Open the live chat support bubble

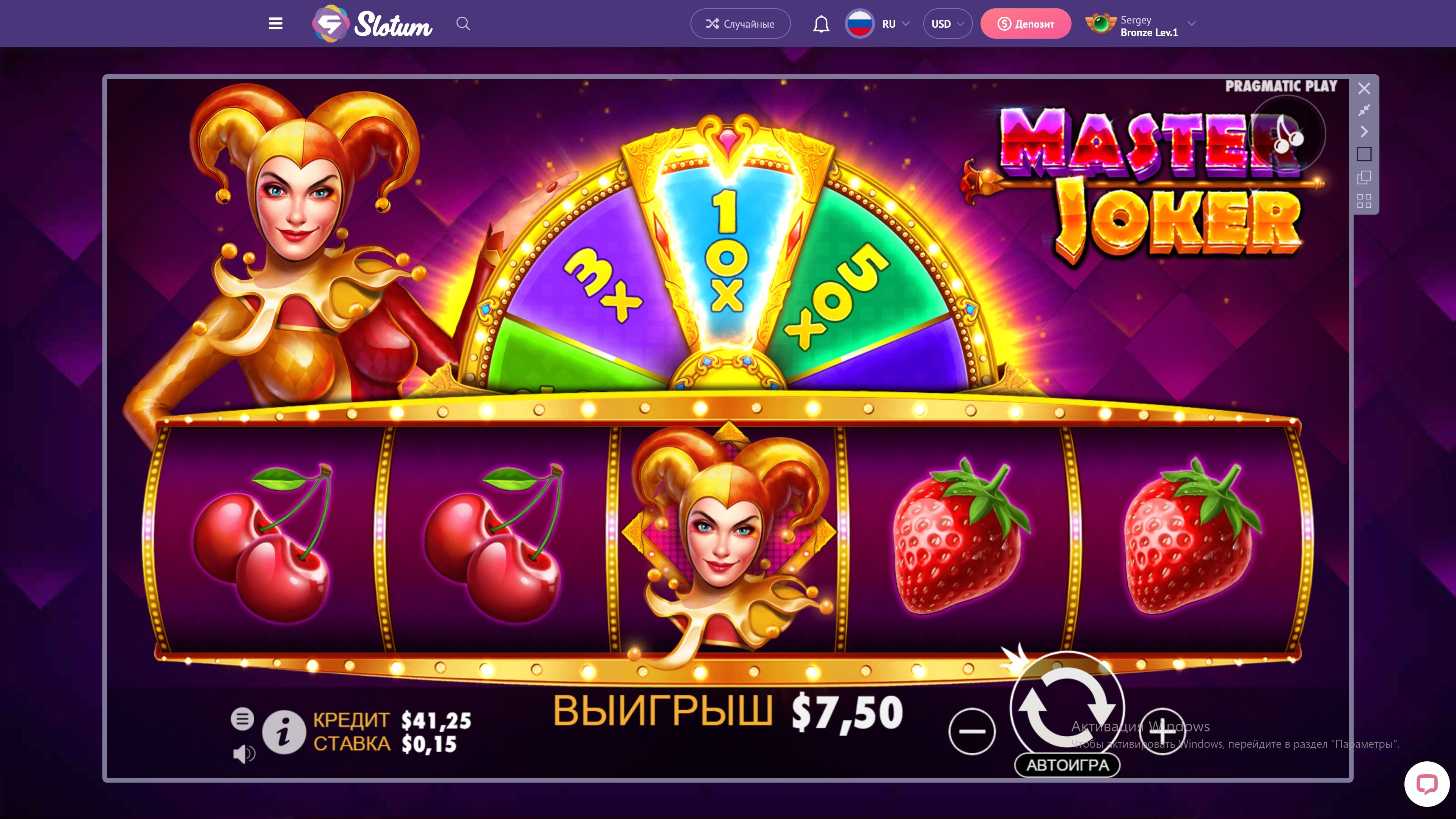1426,784
